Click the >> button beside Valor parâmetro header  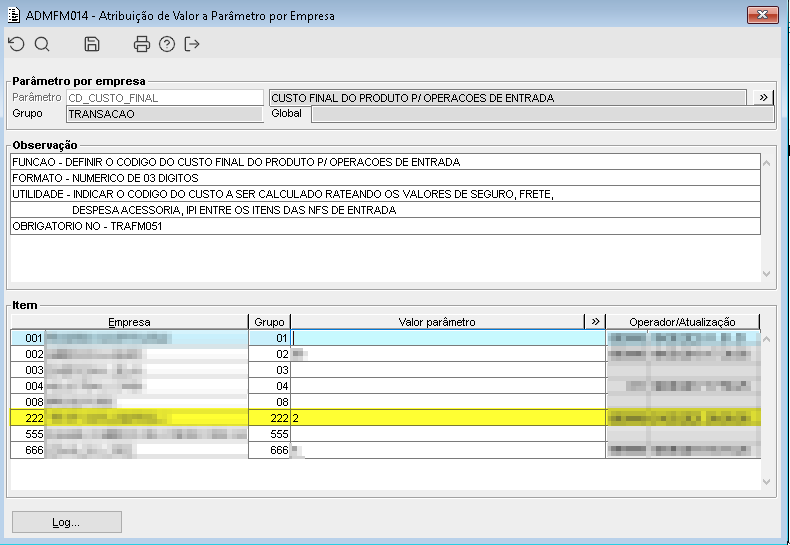click(x=595, y=321)
